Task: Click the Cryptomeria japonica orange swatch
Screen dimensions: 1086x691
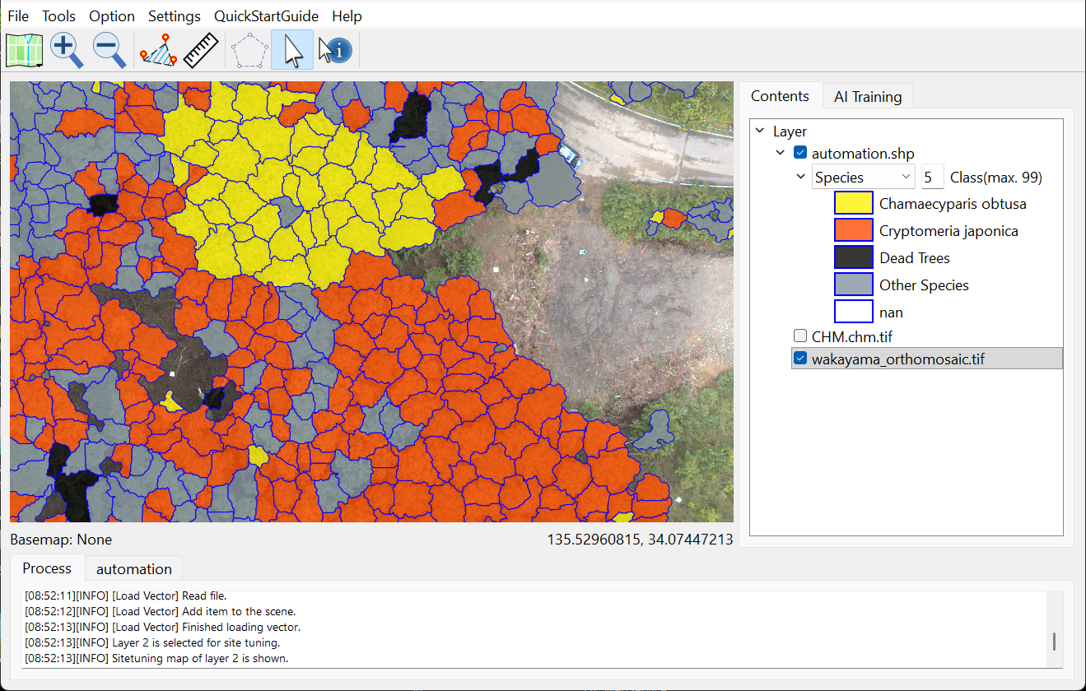Action: pos(853,231)
